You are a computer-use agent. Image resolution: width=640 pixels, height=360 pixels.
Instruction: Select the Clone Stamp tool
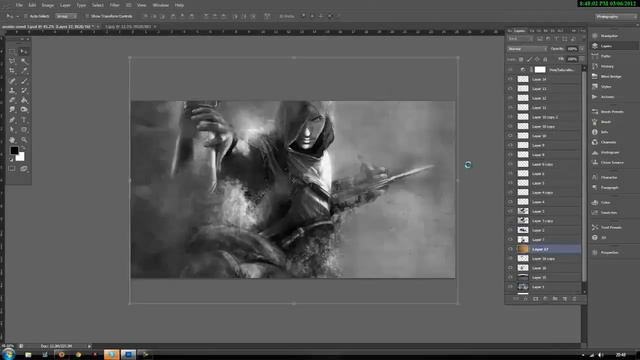(12, 91)
